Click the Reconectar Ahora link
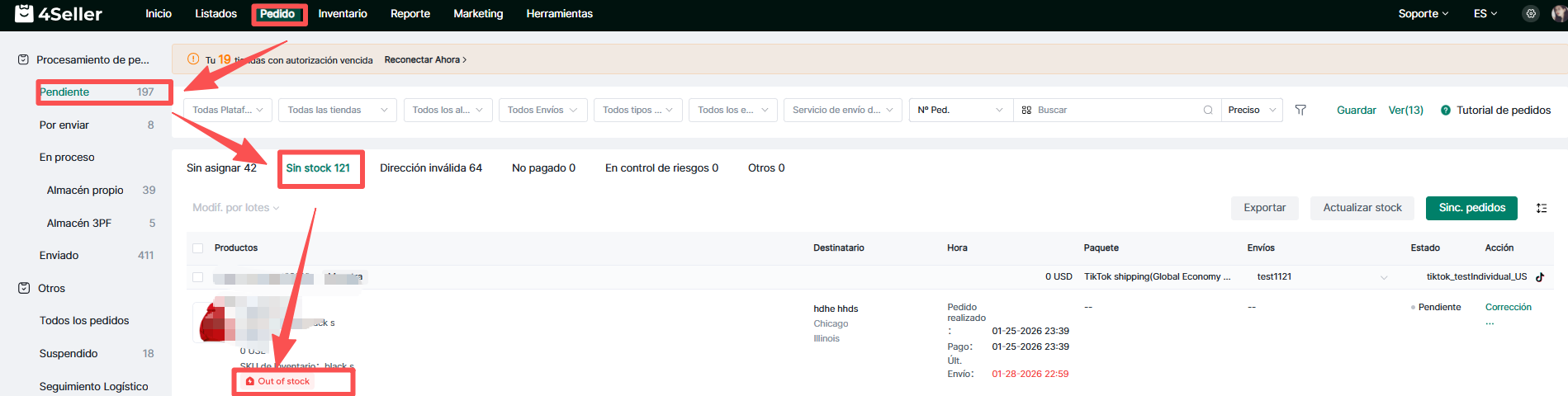The height and width of the screenshot is (396, 1568). (x=425, y=60)
